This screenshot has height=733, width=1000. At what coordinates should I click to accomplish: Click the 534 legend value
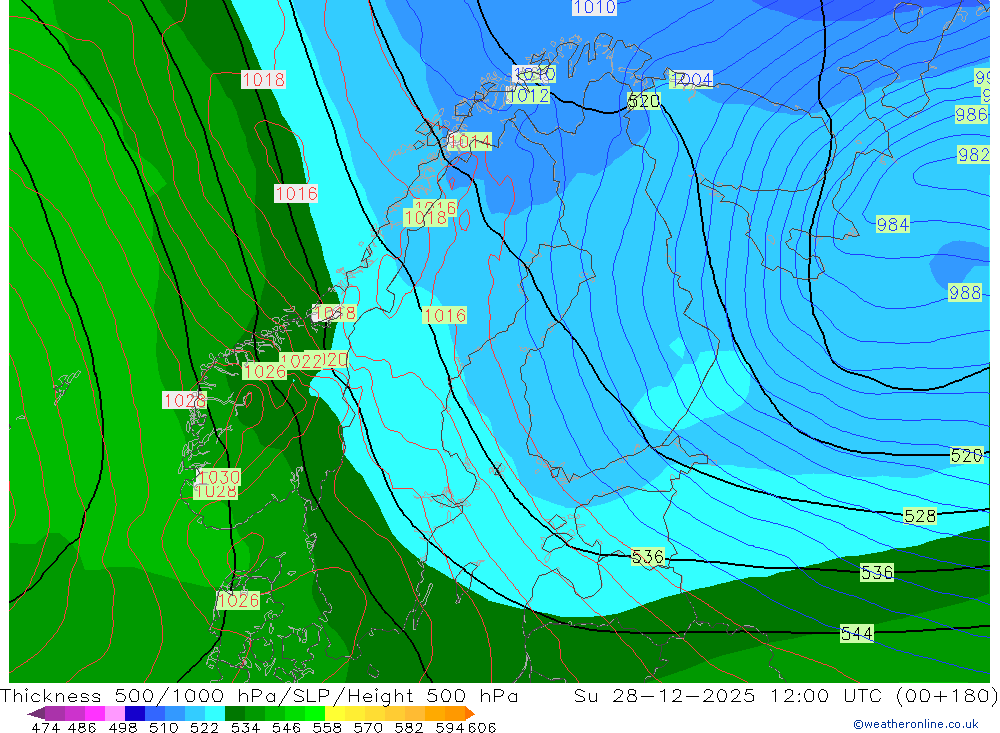click(245, 728)
